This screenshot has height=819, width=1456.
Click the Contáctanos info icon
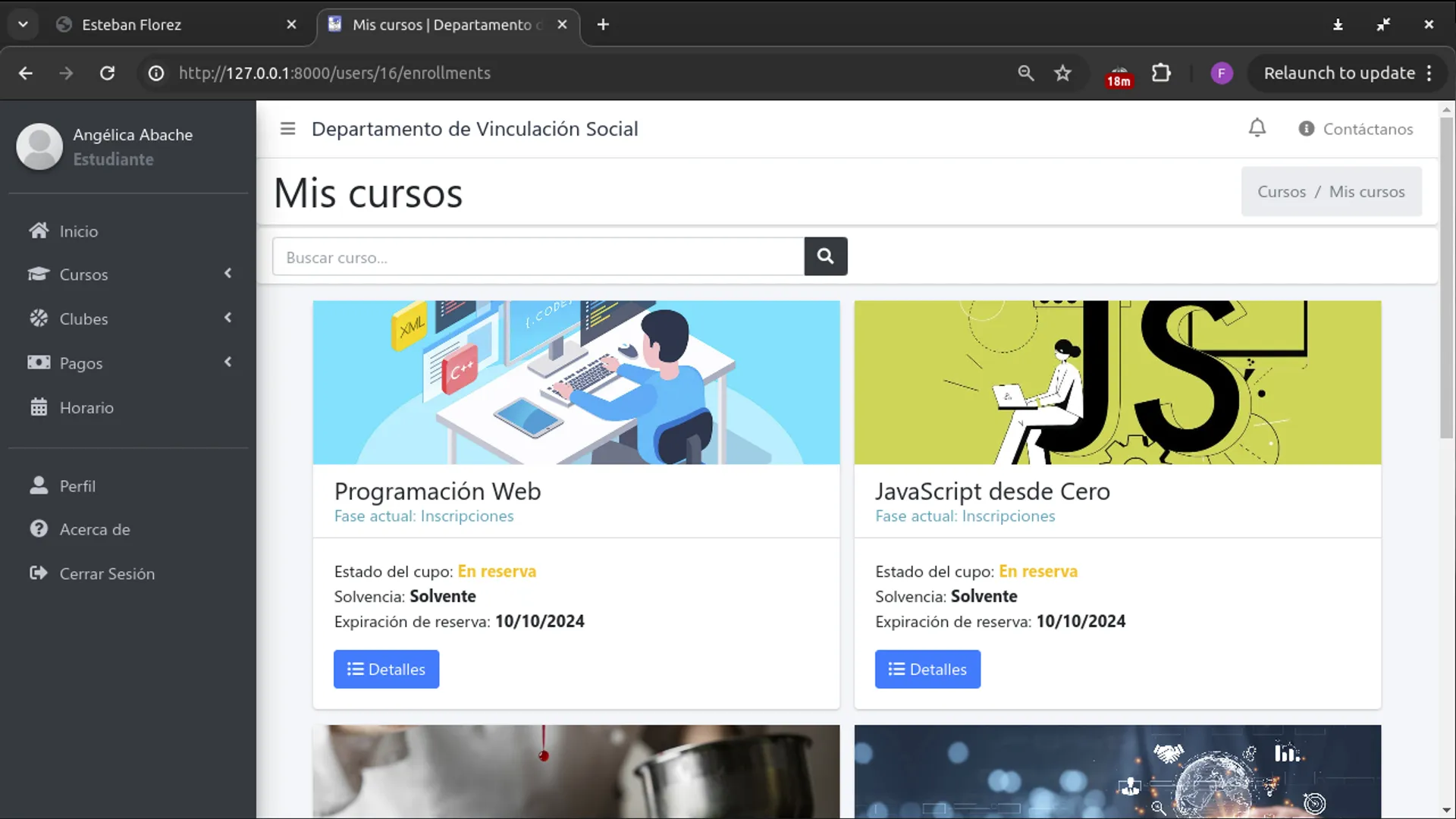1306,129
